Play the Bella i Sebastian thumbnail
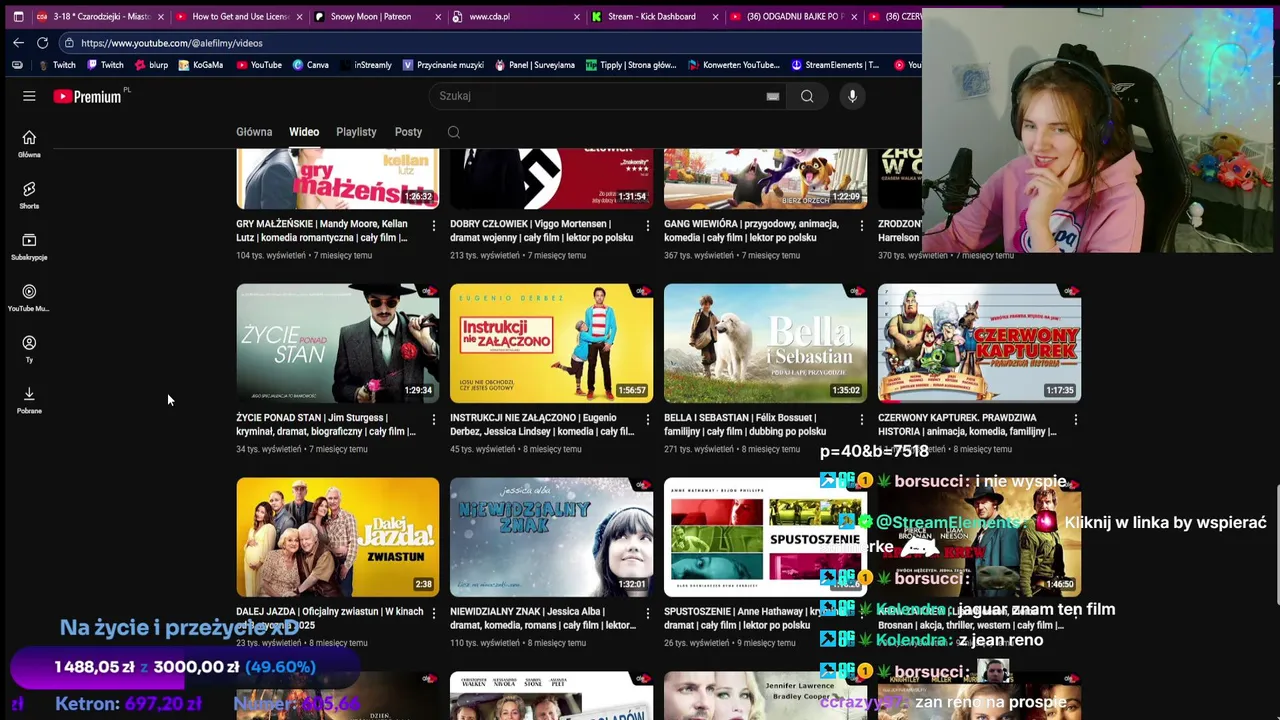The image size is (1280, 720). click(x=765, y=342)
